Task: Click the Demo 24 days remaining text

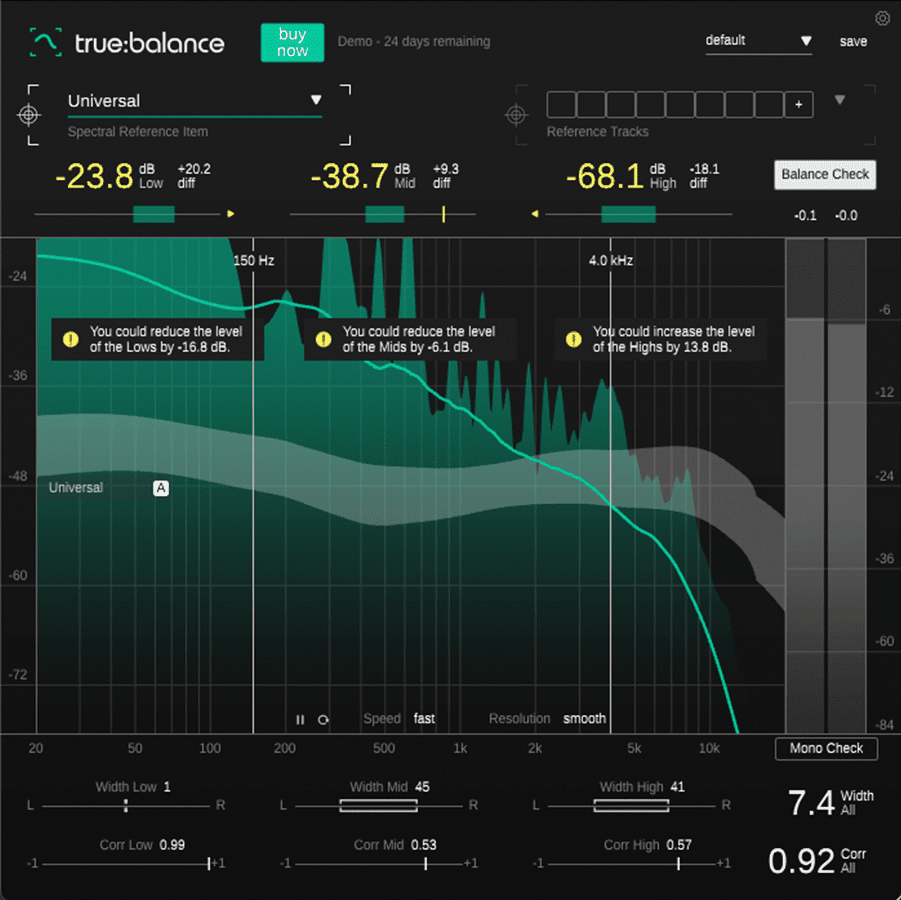Action: [x=414, y=41]
